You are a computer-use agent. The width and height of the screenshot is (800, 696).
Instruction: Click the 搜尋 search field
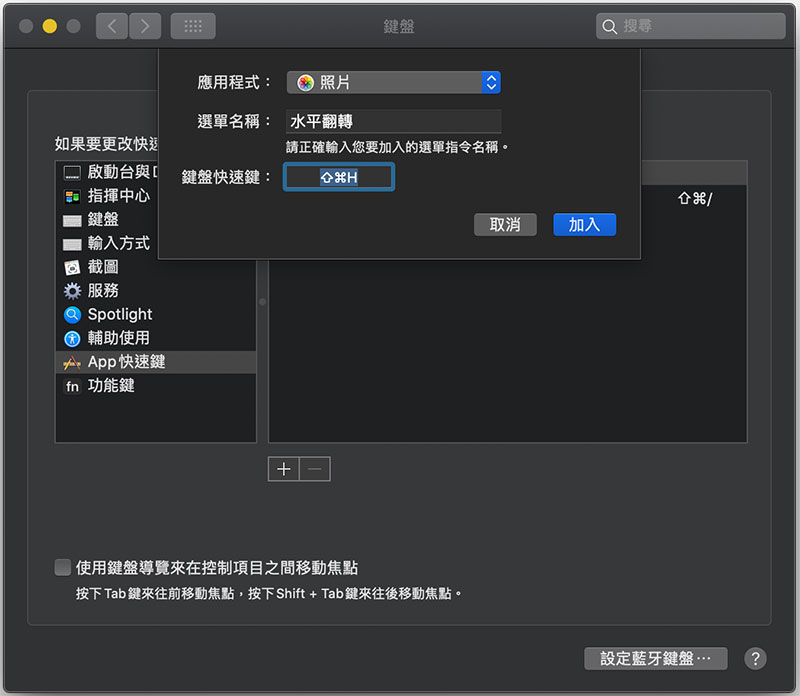(x=692, y=26)
